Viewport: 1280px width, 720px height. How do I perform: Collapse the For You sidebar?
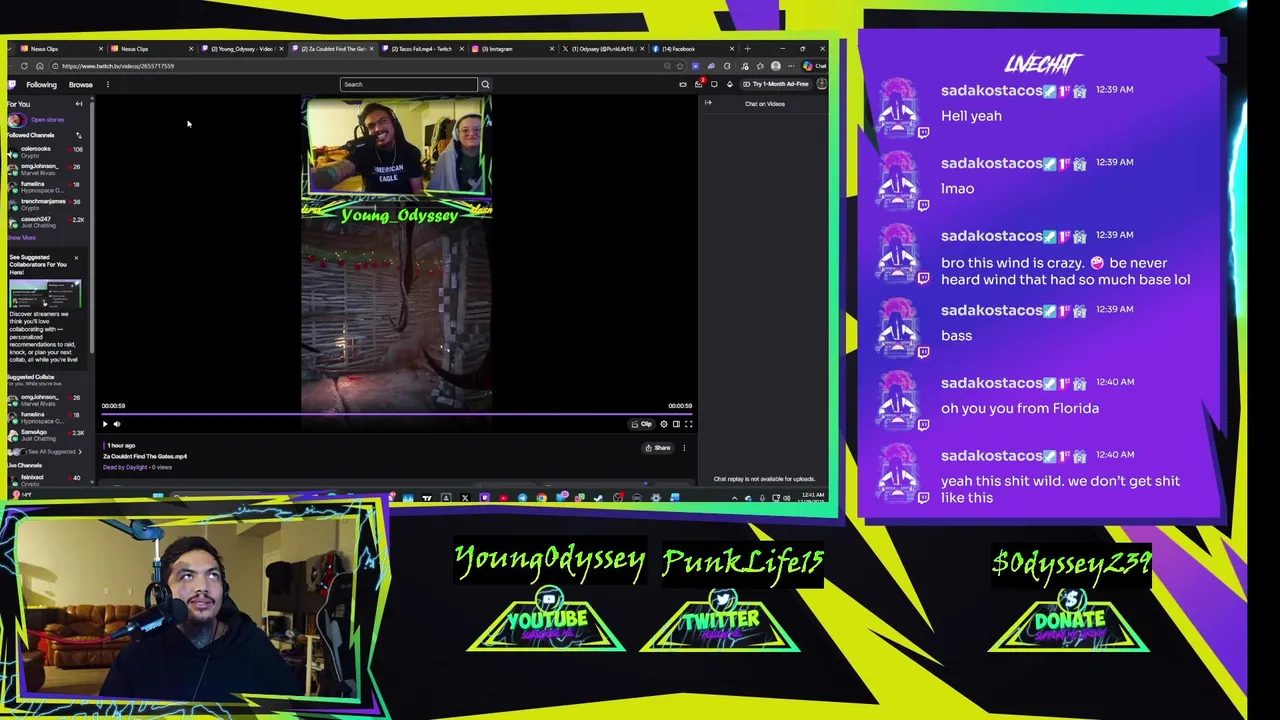coord(79,104)
